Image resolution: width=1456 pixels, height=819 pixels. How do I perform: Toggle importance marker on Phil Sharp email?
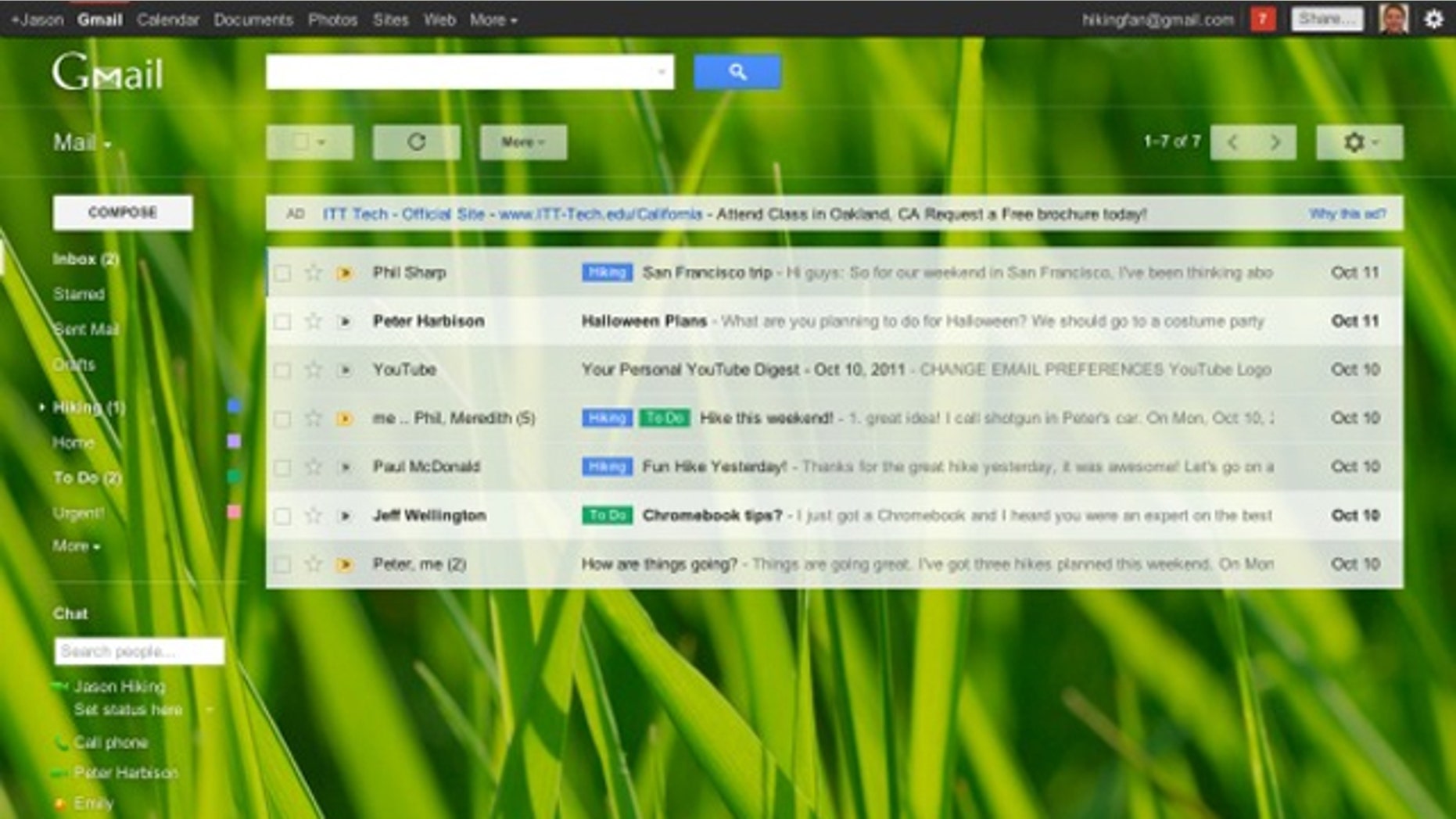tap(344, 273)
